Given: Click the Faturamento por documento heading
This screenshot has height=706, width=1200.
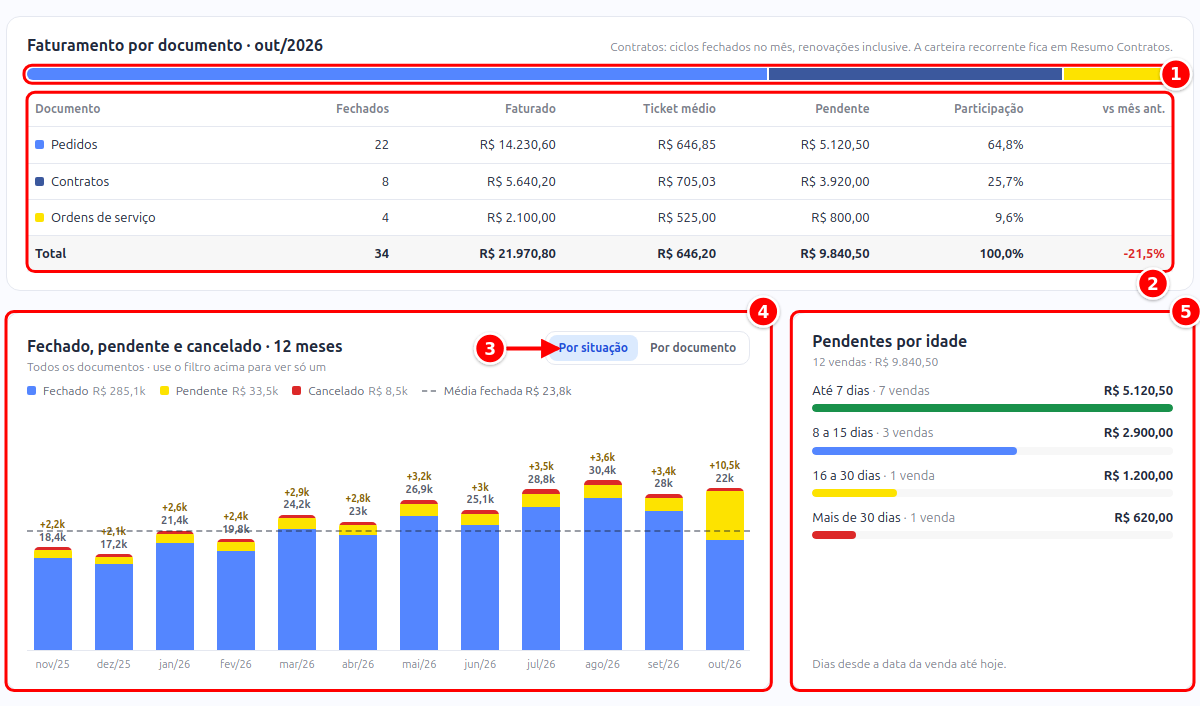Looking at the screenshot, I should click(175, 46).
